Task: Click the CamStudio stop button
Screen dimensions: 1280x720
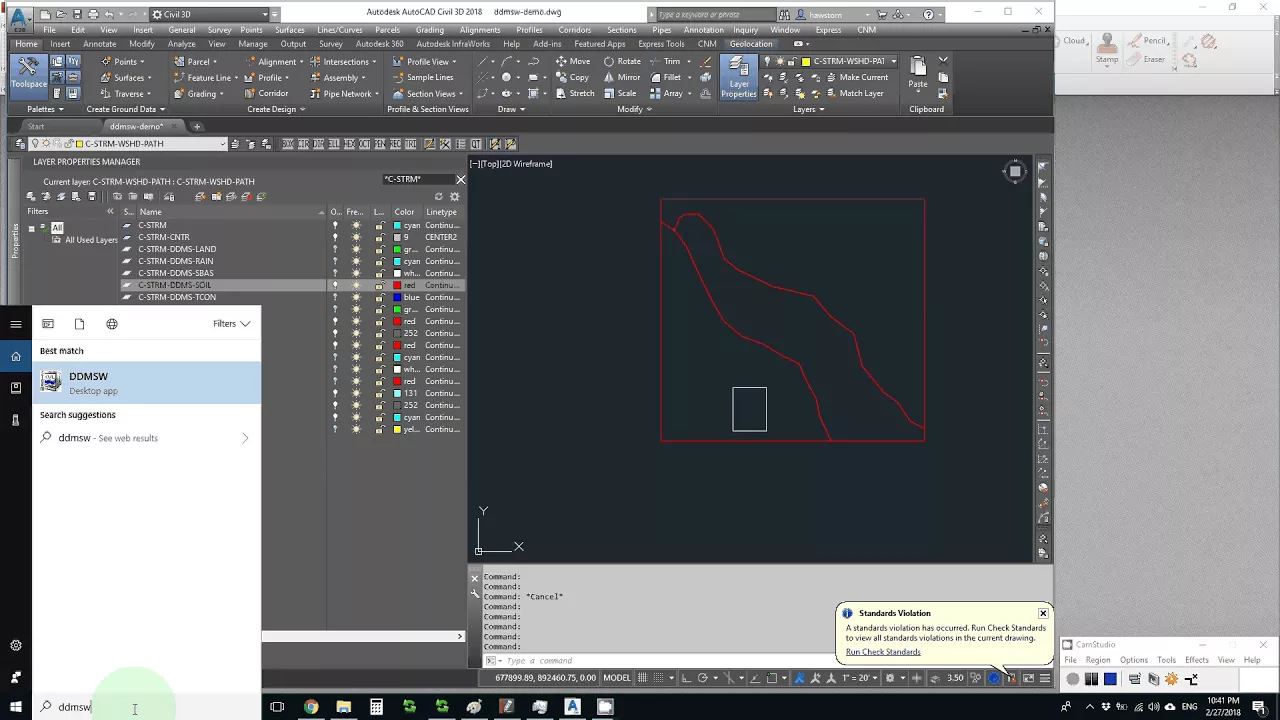Action: click(x=1110, y=679)
